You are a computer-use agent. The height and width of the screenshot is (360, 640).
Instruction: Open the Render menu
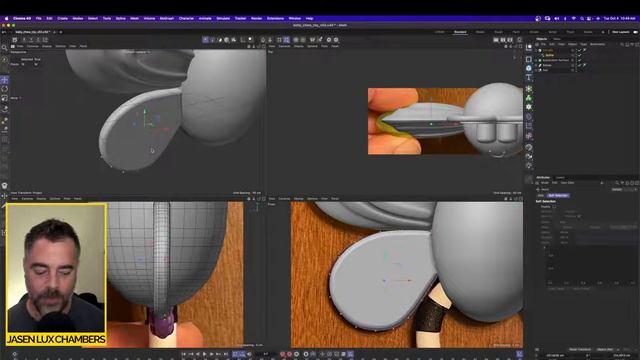(256, 18)
